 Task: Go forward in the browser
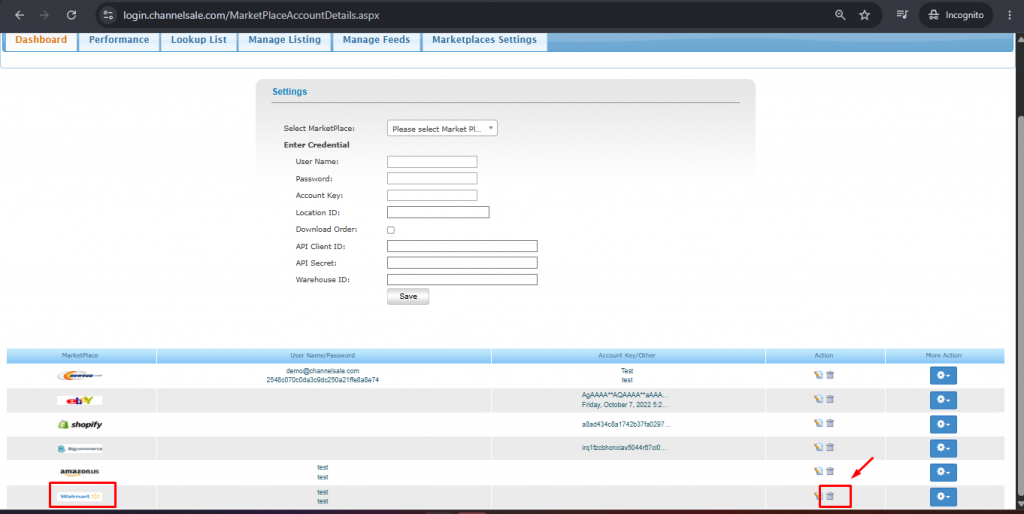(44, 15)
